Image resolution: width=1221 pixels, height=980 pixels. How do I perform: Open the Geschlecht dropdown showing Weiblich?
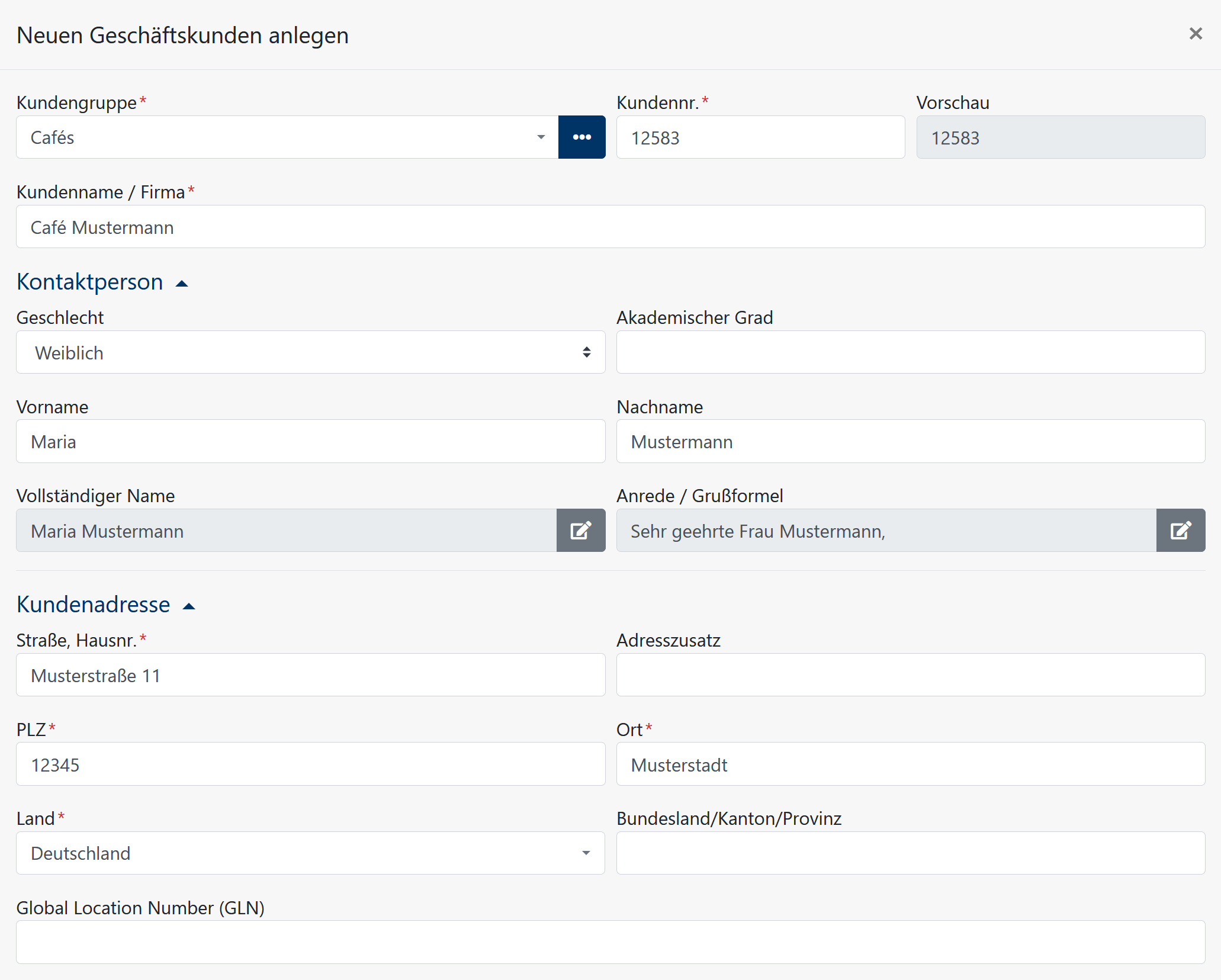(x=311, y=352)
